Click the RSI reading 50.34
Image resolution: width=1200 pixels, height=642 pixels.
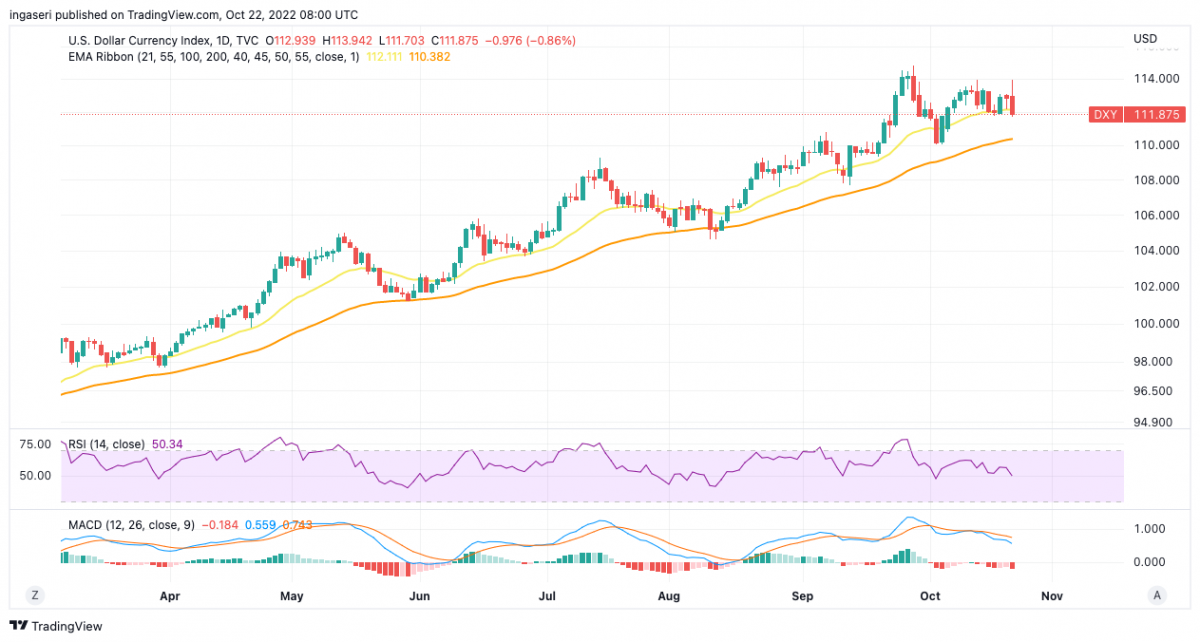pyautogui.click(x=167, y=443)
